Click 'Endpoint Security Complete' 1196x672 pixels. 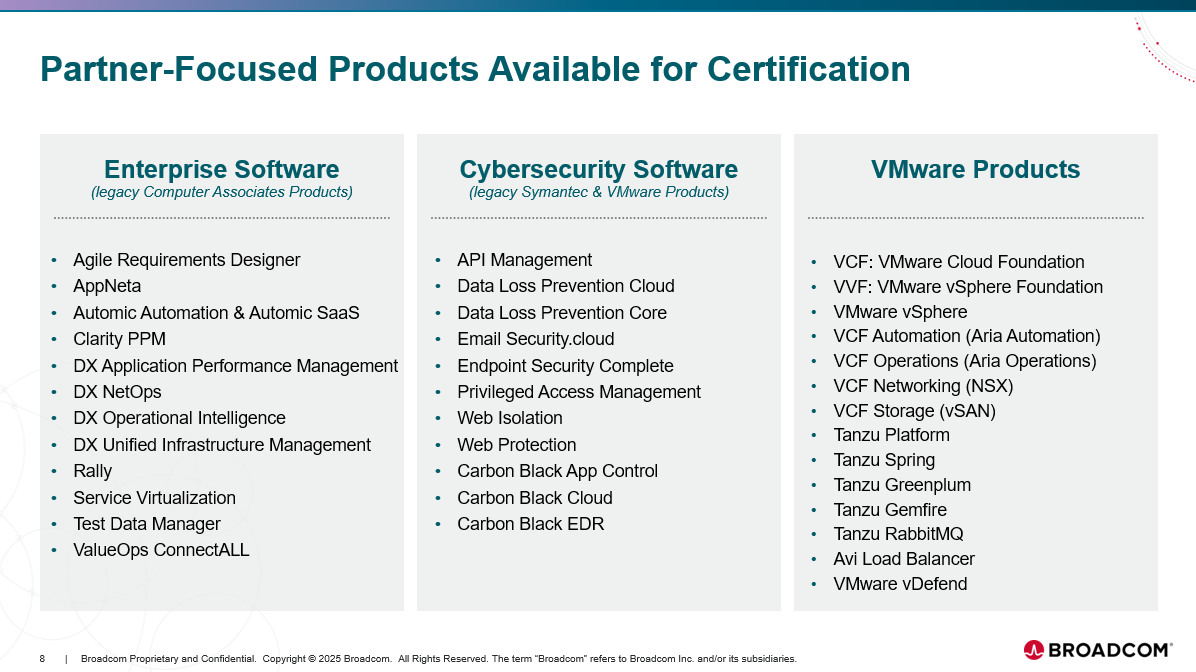tap(565, 366)
